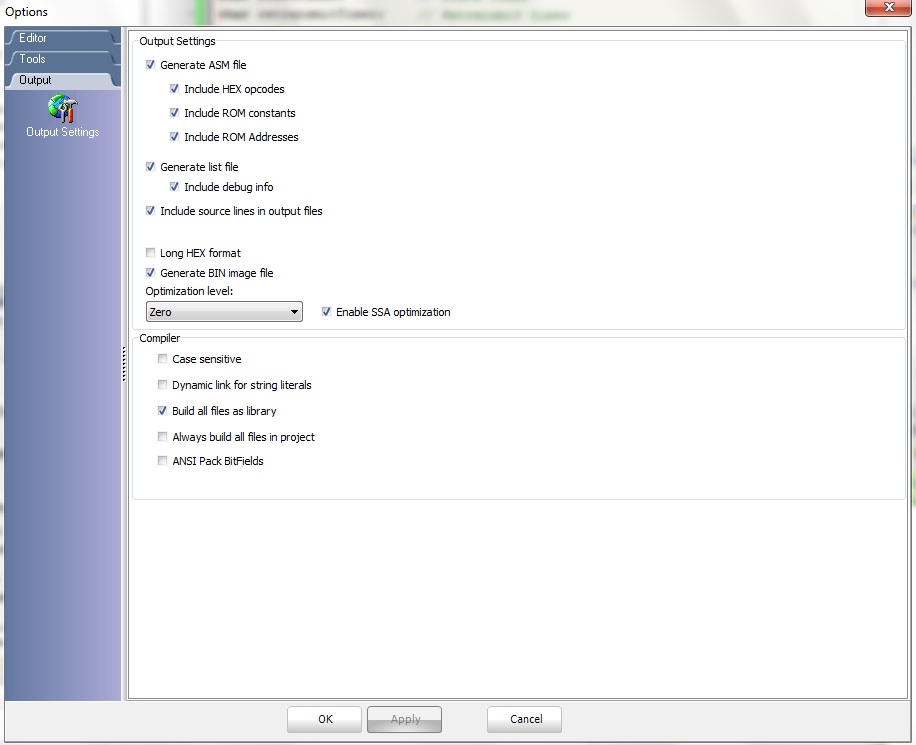The height and width of the screenshot is (745, 916).
Task: Click the Output Settings label in sidebar
Action: 63,132
